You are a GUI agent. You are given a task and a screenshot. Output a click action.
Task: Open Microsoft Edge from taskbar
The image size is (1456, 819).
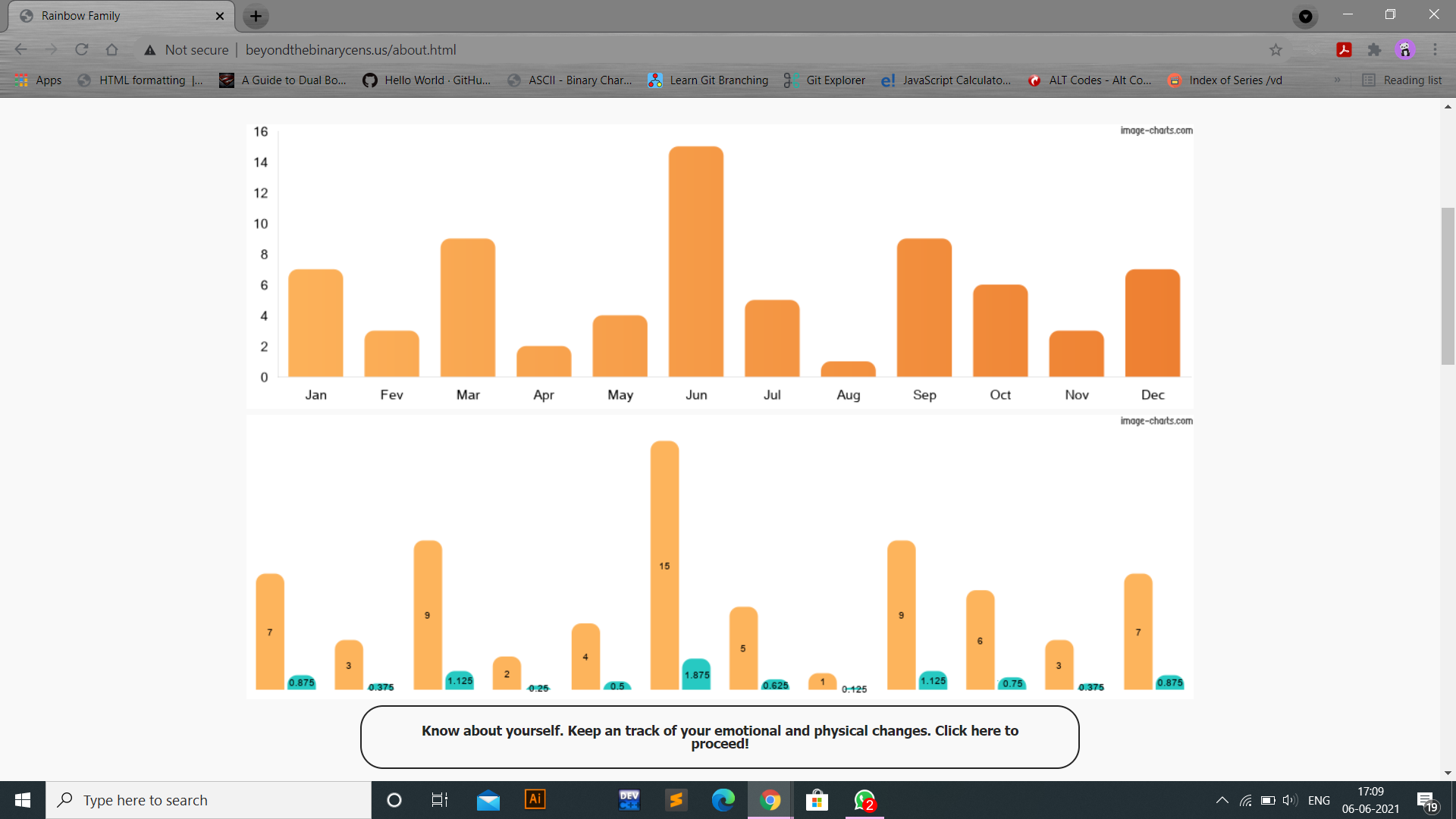tap(723, 799)
